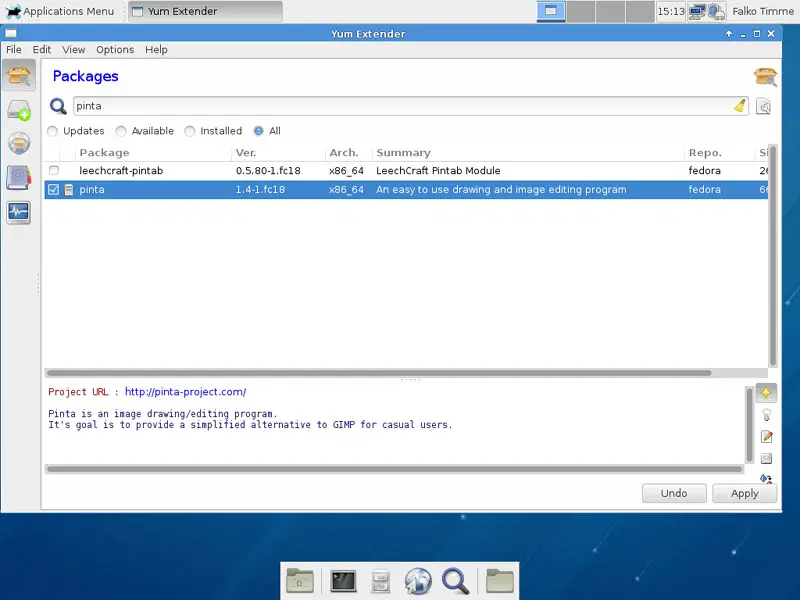Open the folder icon at dock's right end
800x600 pixels.
tap(499, 581)
